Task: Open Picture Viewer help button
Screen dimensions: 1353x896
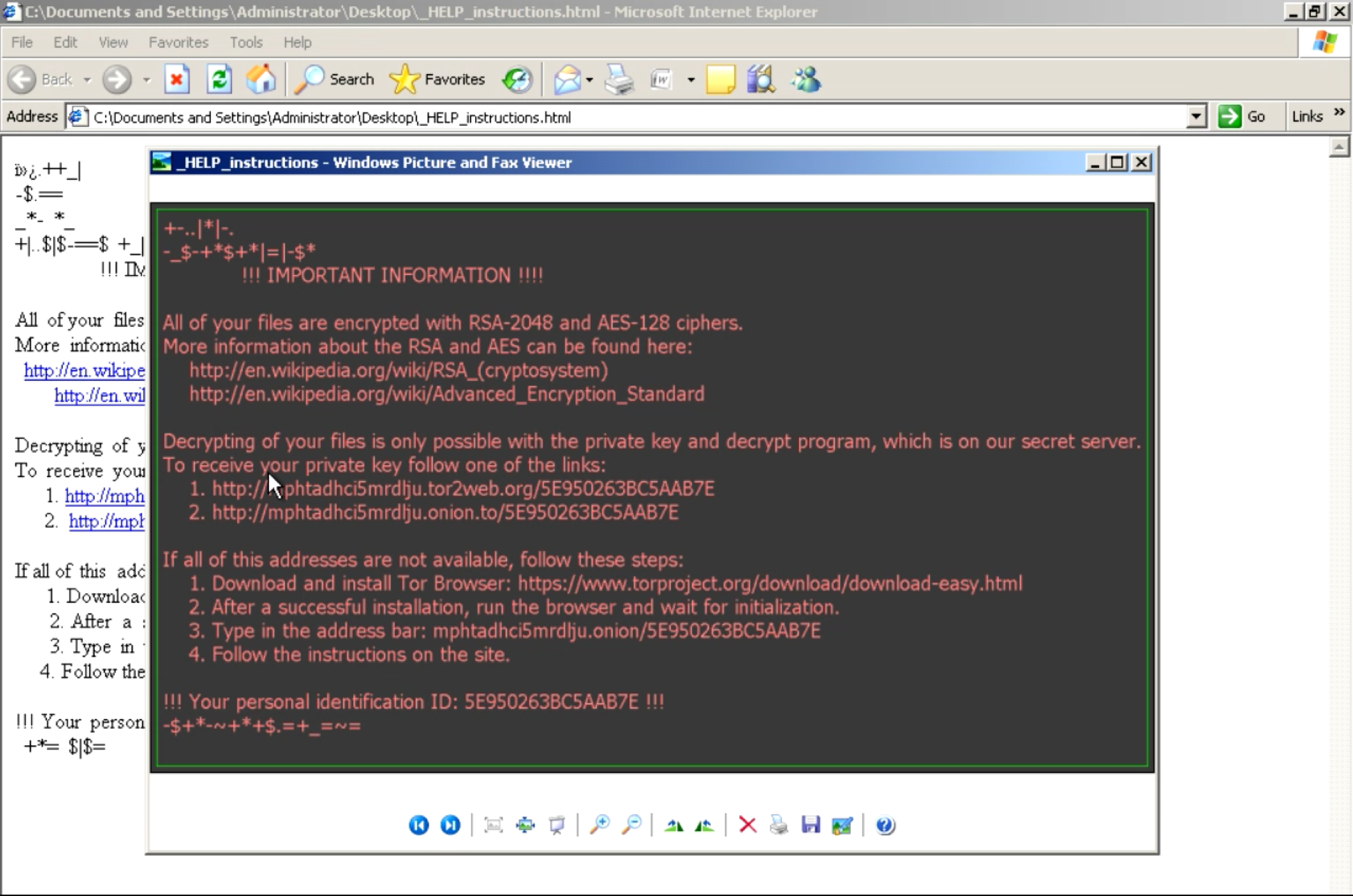Action: [885, 825]
